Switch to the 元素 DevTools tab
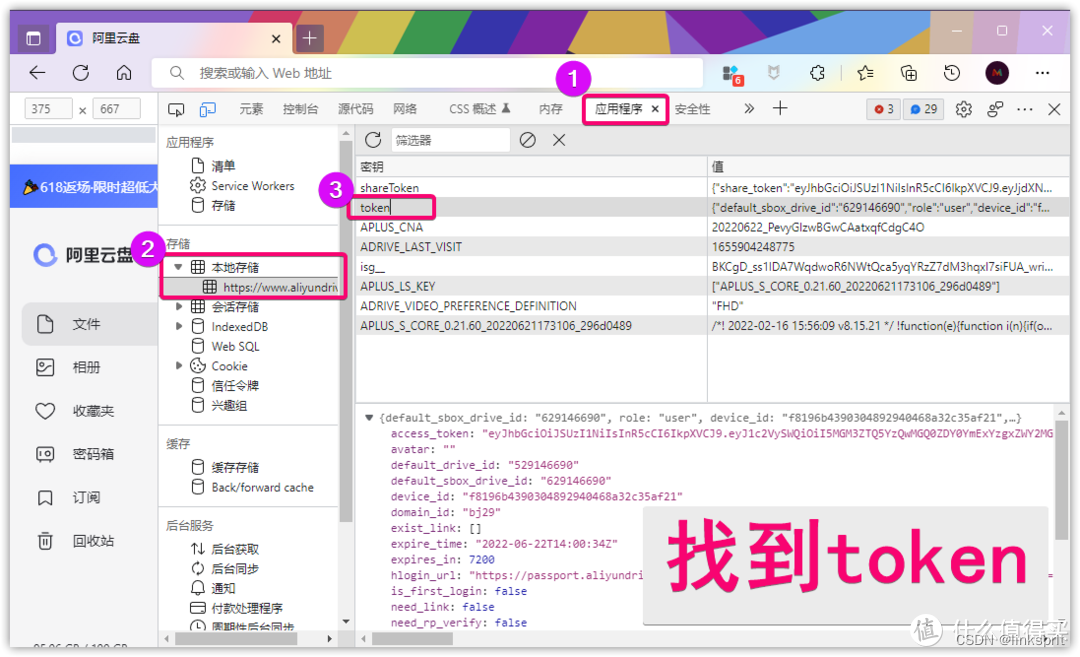 pos(251,109)
